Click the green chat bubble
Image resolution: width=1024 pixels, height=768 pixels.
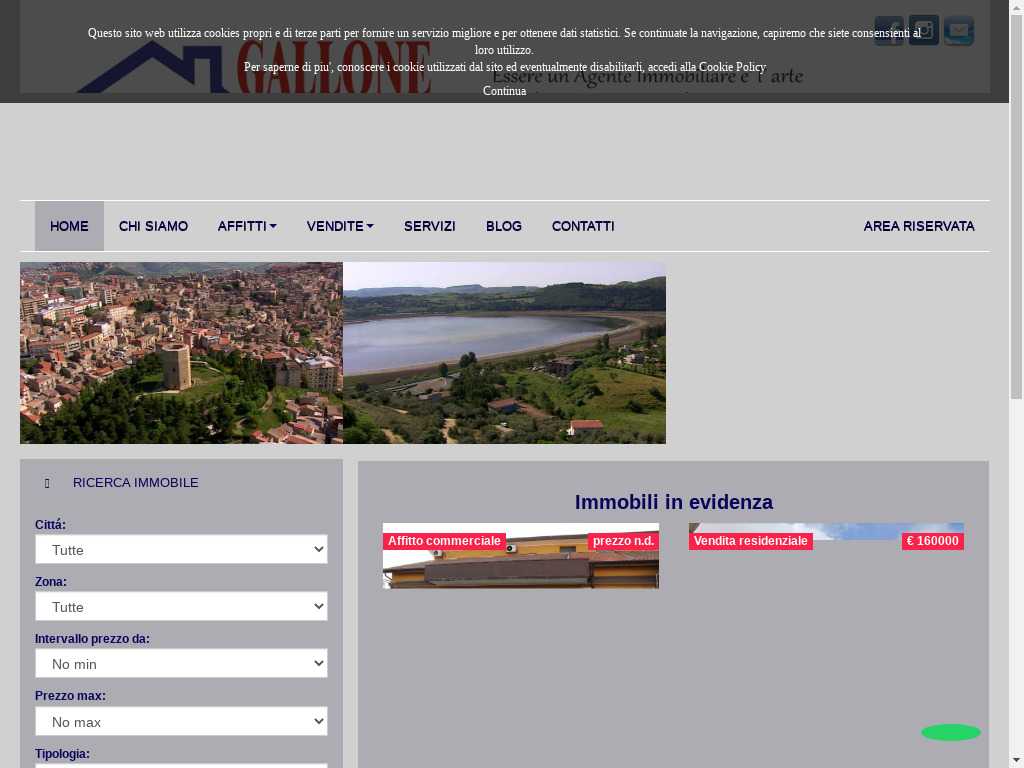click(x=951, y=733)
